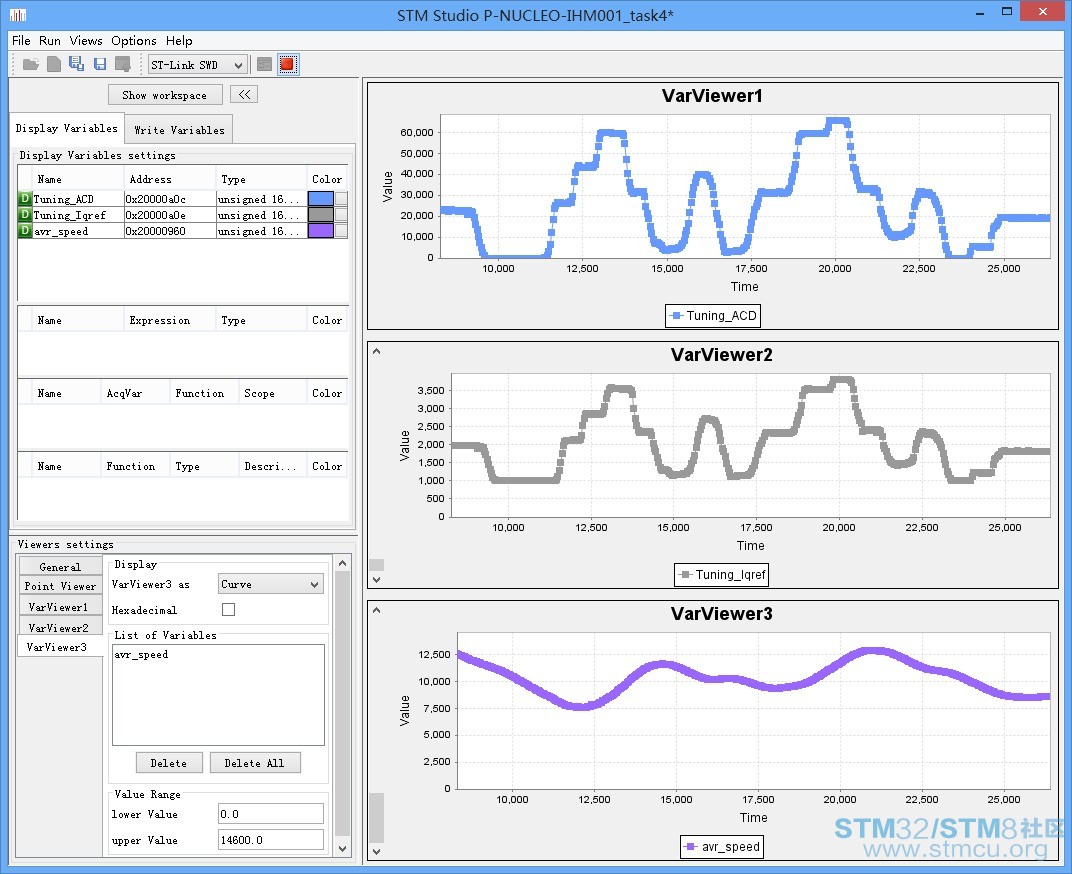Click the single blue floppy save icon

pos(100,64)
